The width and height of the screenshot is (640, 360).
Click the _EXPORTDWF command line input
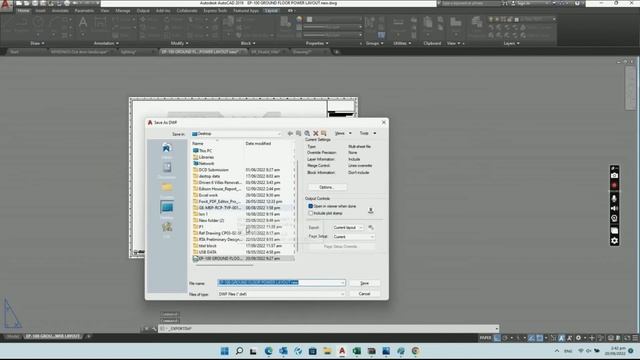click(329, 329)
